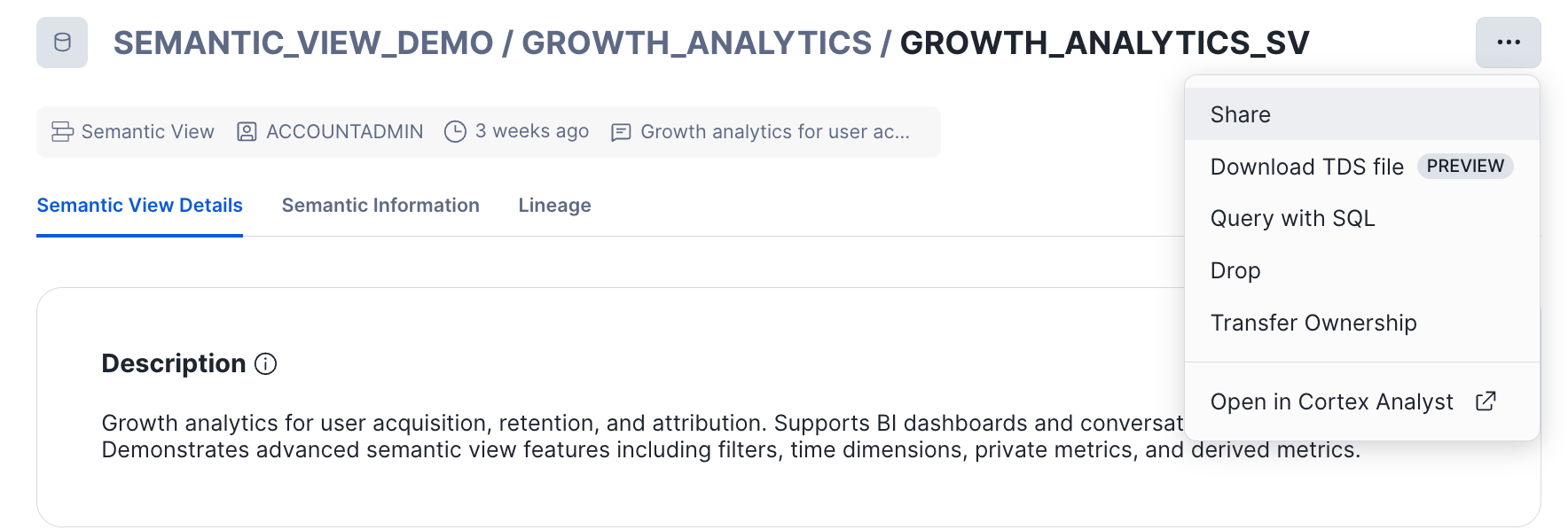Choose Query with SQL
Viewport: 1568px width, 530px height.
coord(1292,218)
